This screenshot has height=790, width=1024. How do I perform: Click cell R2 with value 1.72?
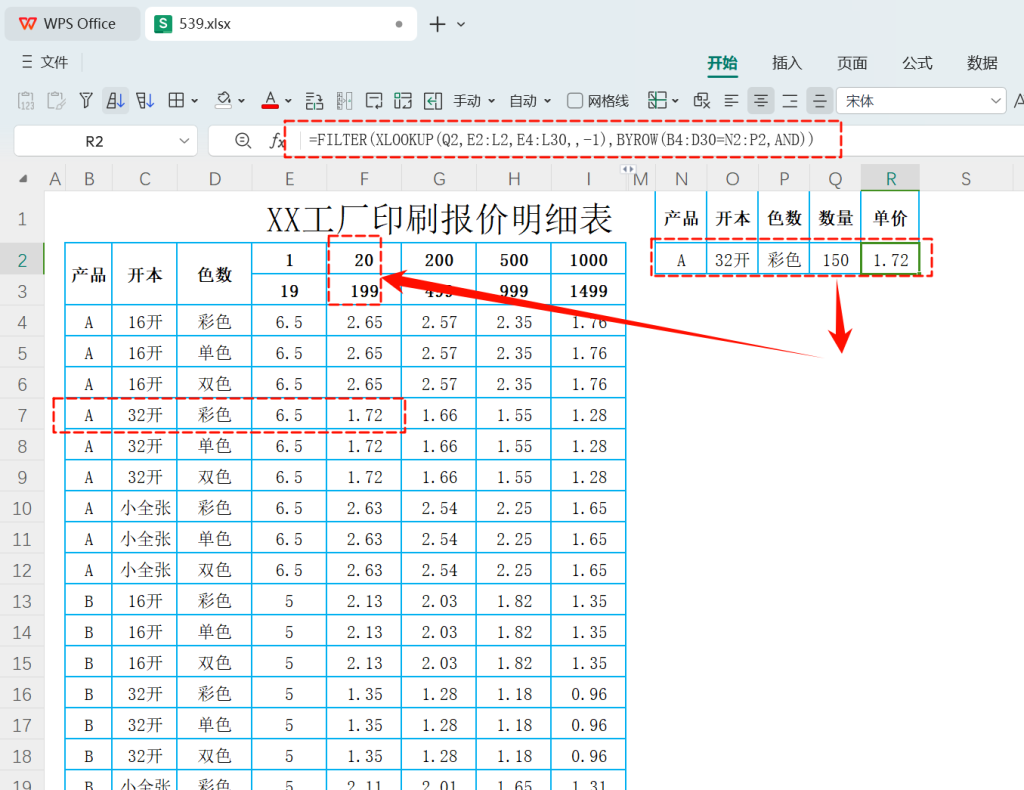(890, 260)
